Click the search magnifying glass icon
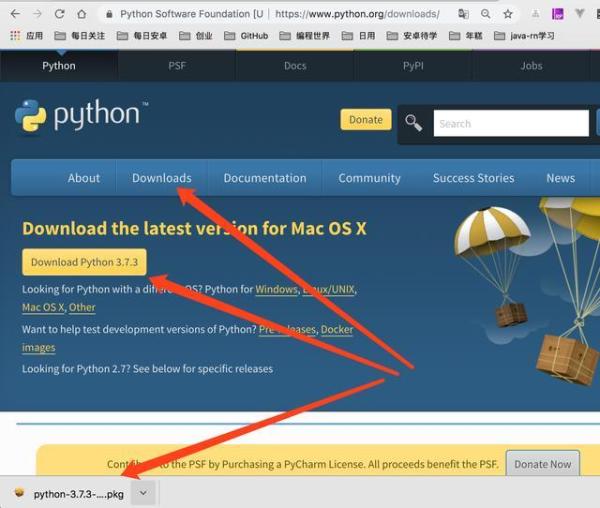This screenshot has width=600, height=508. pyautogui.click(x=414, y=123)
